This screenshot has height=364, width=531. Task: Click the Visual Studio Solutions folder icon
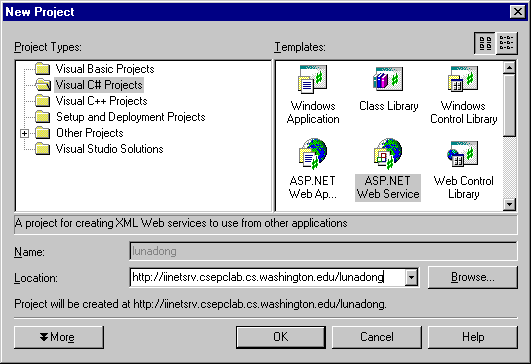[43, 149]
